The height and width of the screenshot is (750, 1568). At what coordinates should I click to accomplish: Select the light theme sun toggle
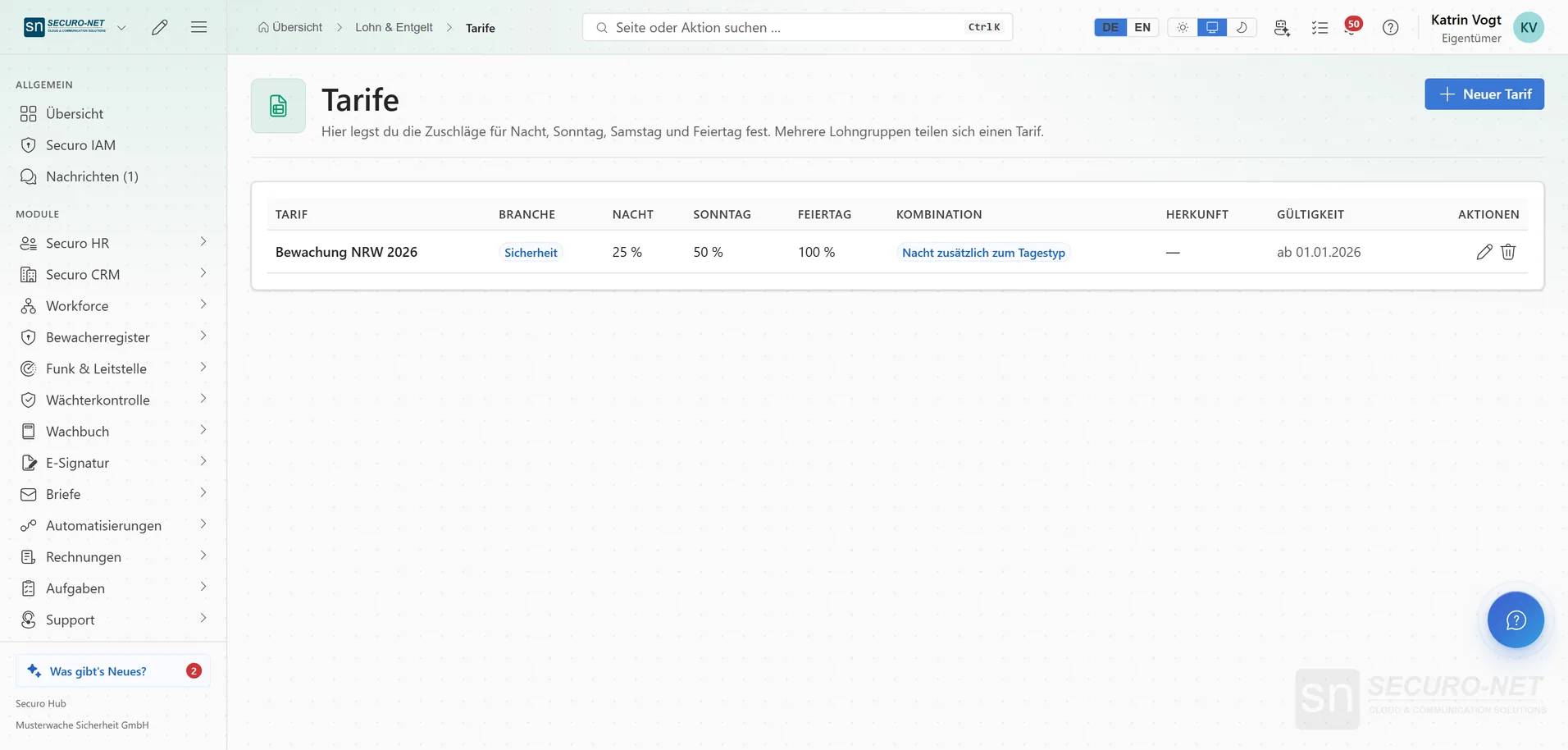point(1183,27)
